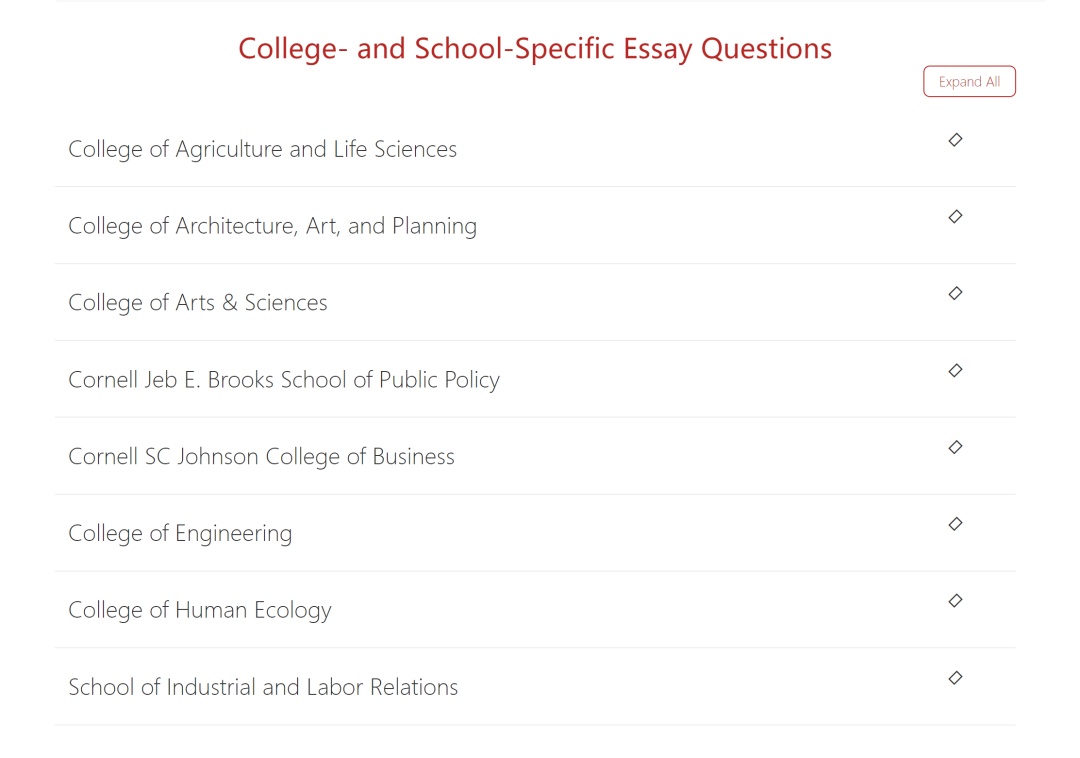Show Cornell Jeb E. Brooks School of Public Policy essays

pyautogui.click(x=284, y=380)
